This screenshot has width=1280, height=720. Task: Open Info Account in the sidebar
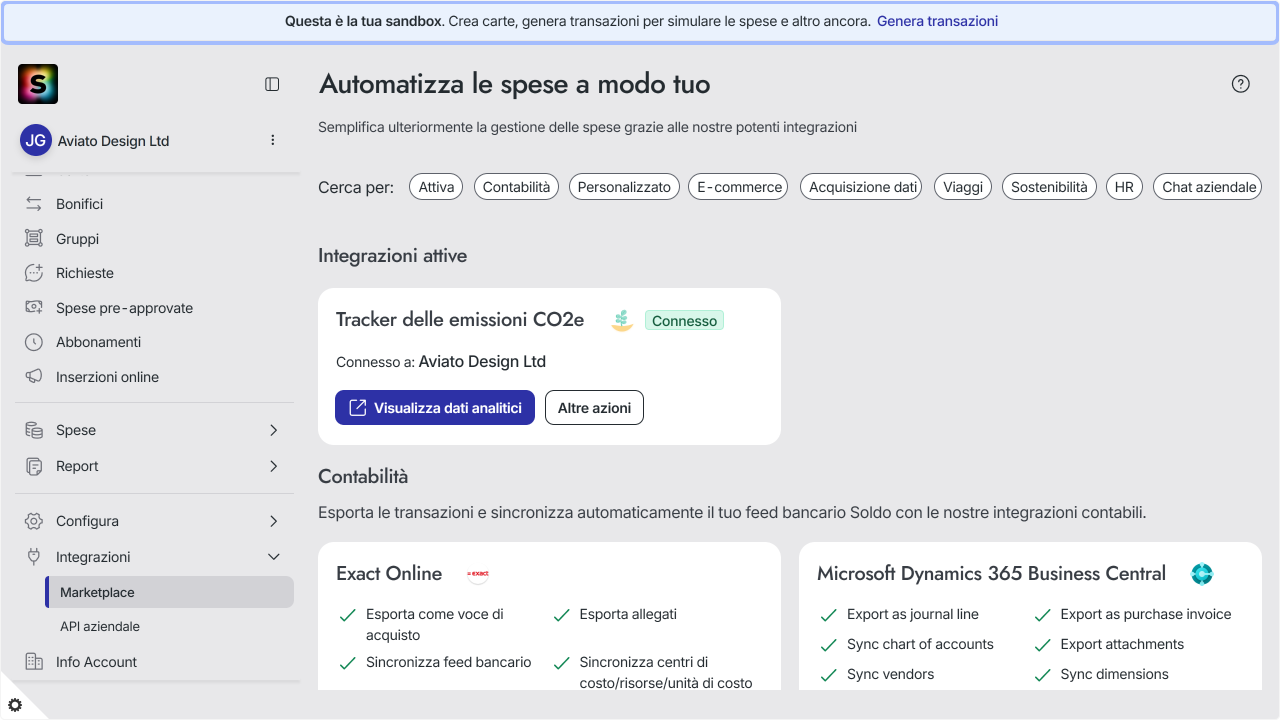click(x=96, y=662)
